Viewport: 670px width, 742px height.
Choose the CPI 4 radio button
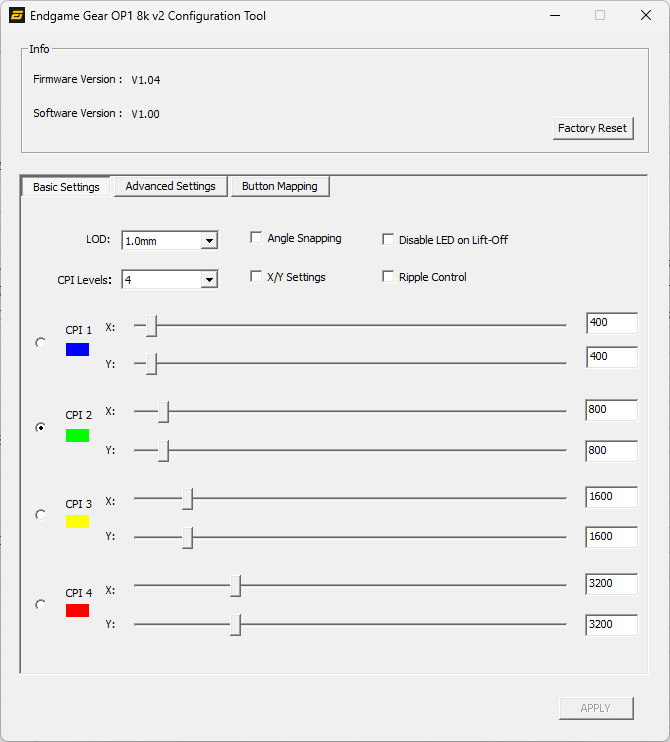[40, 604]
